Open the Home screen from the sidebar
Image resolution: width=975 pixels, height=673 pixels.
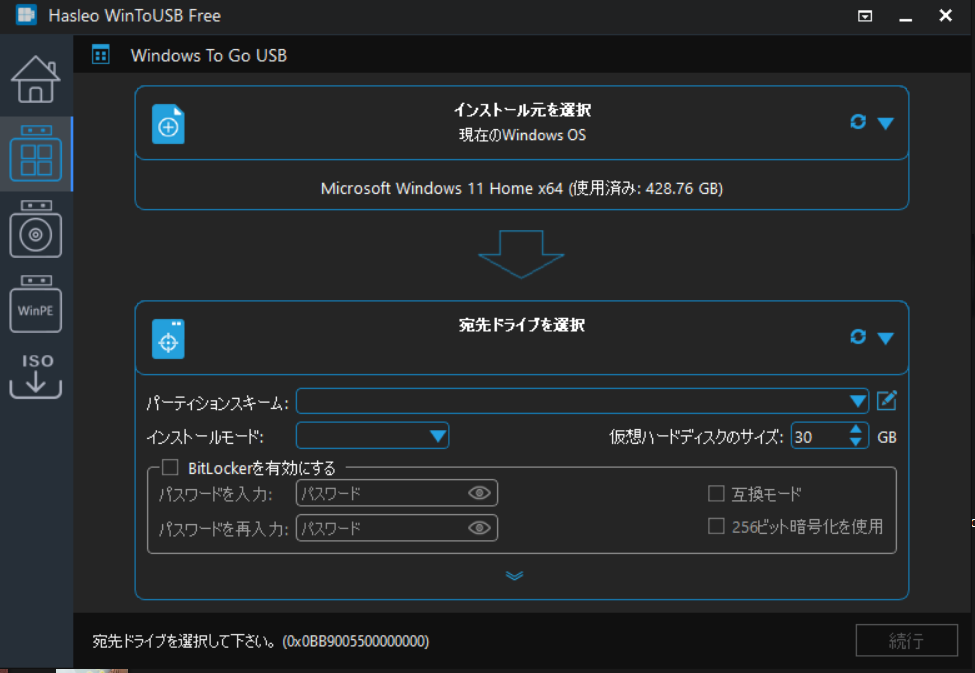click(x=36, y=79)
